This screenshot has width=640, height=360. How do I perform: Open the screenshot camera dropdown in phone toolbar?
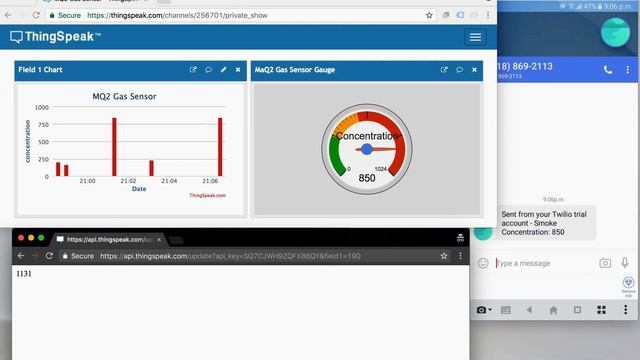484,310
